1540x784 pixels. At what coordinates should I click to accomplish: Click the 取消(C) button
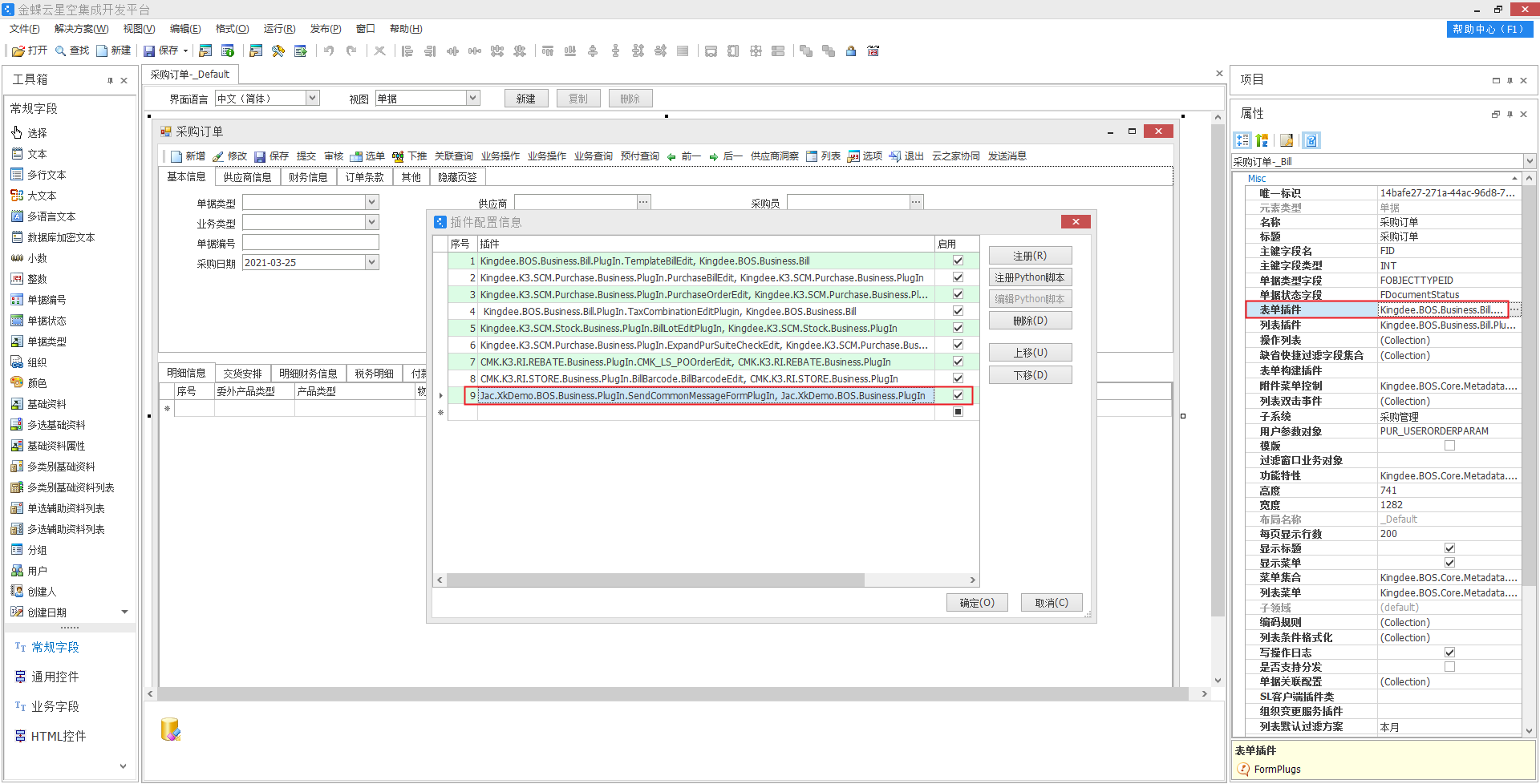click(1052, 603)
